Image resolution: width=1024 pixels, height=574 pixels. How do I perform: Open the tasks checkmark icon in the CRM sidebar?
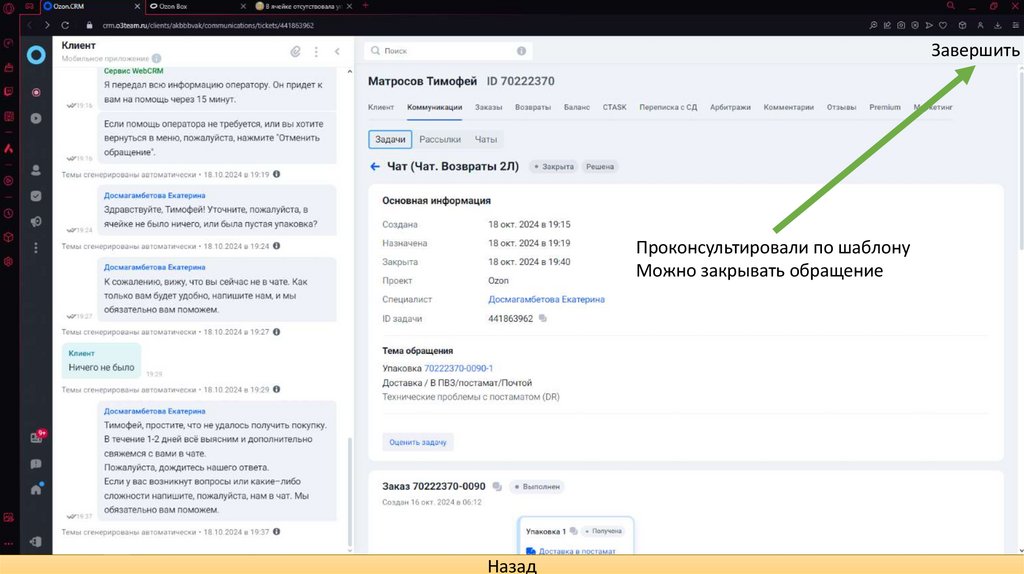[x=36, y=196]
